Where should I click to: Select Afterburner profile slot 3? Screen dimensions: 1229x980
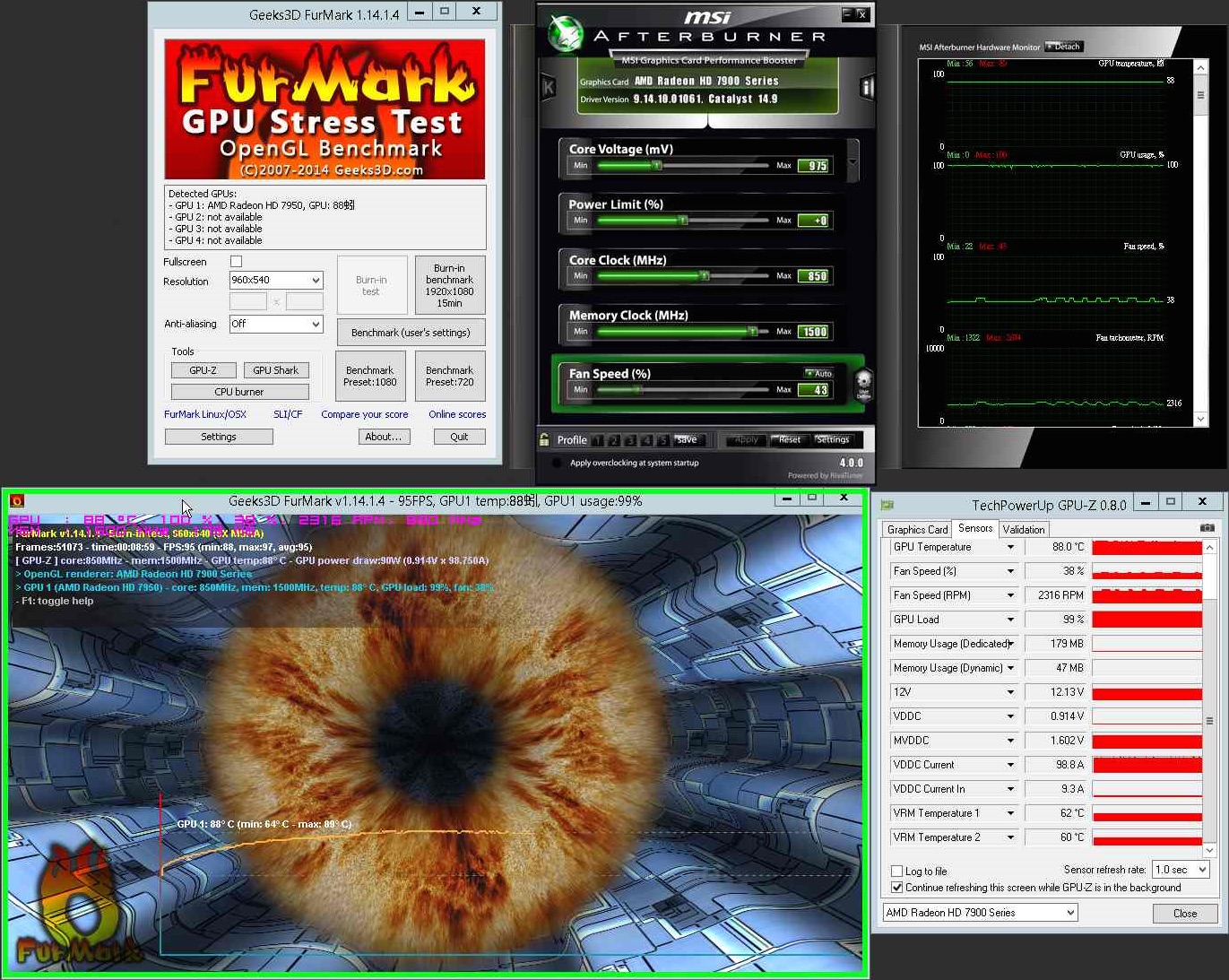[x=630, y=440]
